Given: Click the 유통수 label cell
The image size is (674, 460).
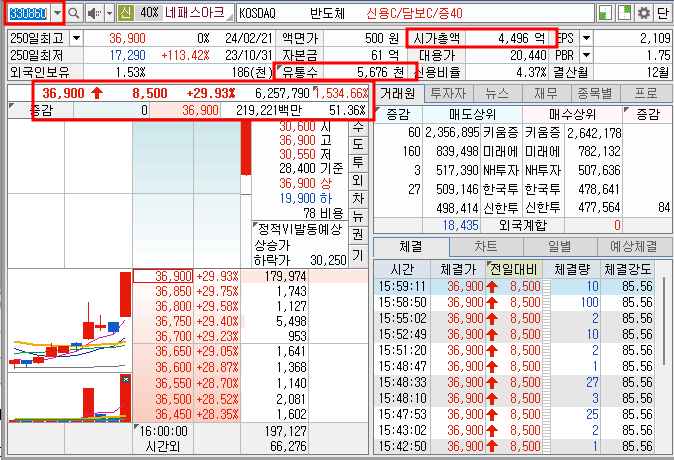Looking at the screenshot, I should click(x=299, y=72).
